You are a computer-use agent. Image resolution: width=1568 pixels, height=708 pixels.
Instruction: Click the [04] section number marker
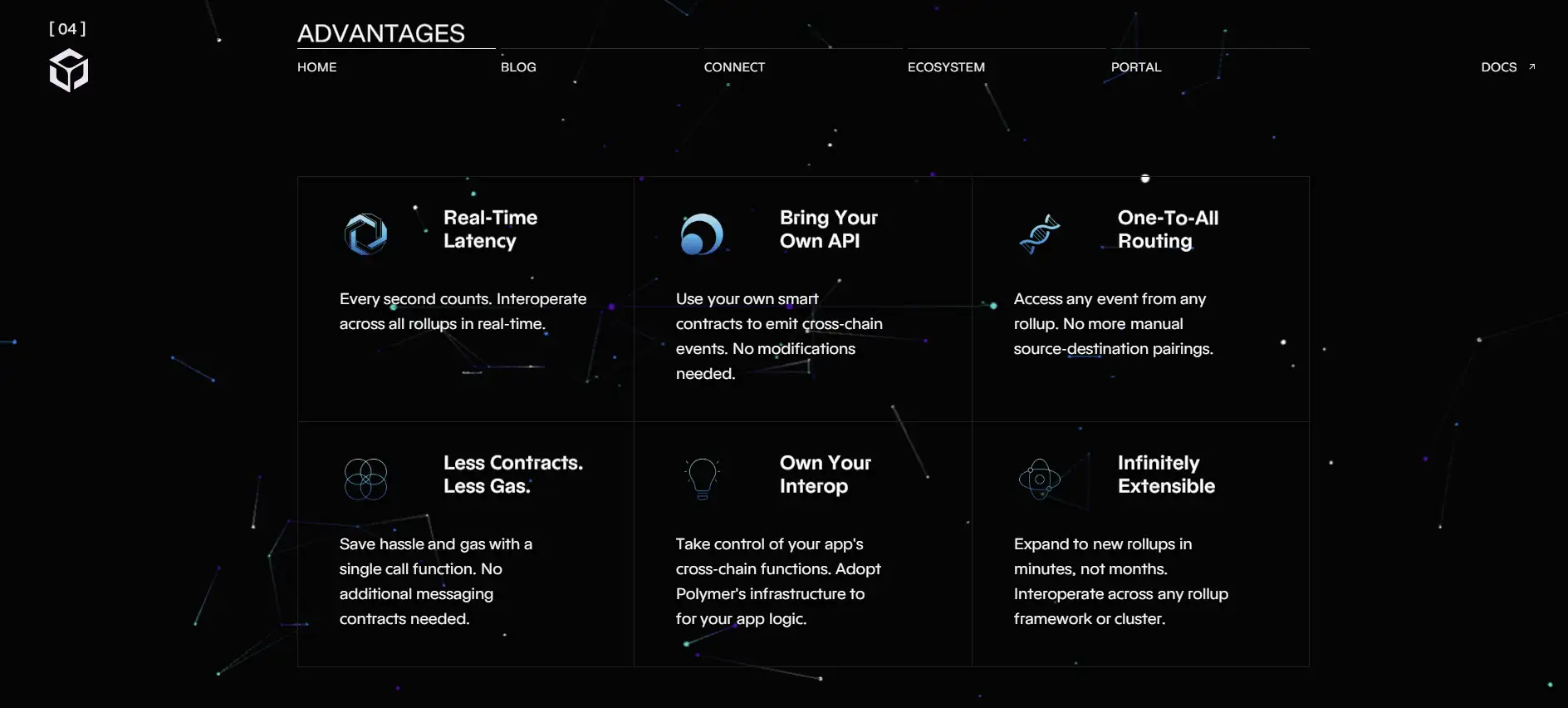pos(67,29)
